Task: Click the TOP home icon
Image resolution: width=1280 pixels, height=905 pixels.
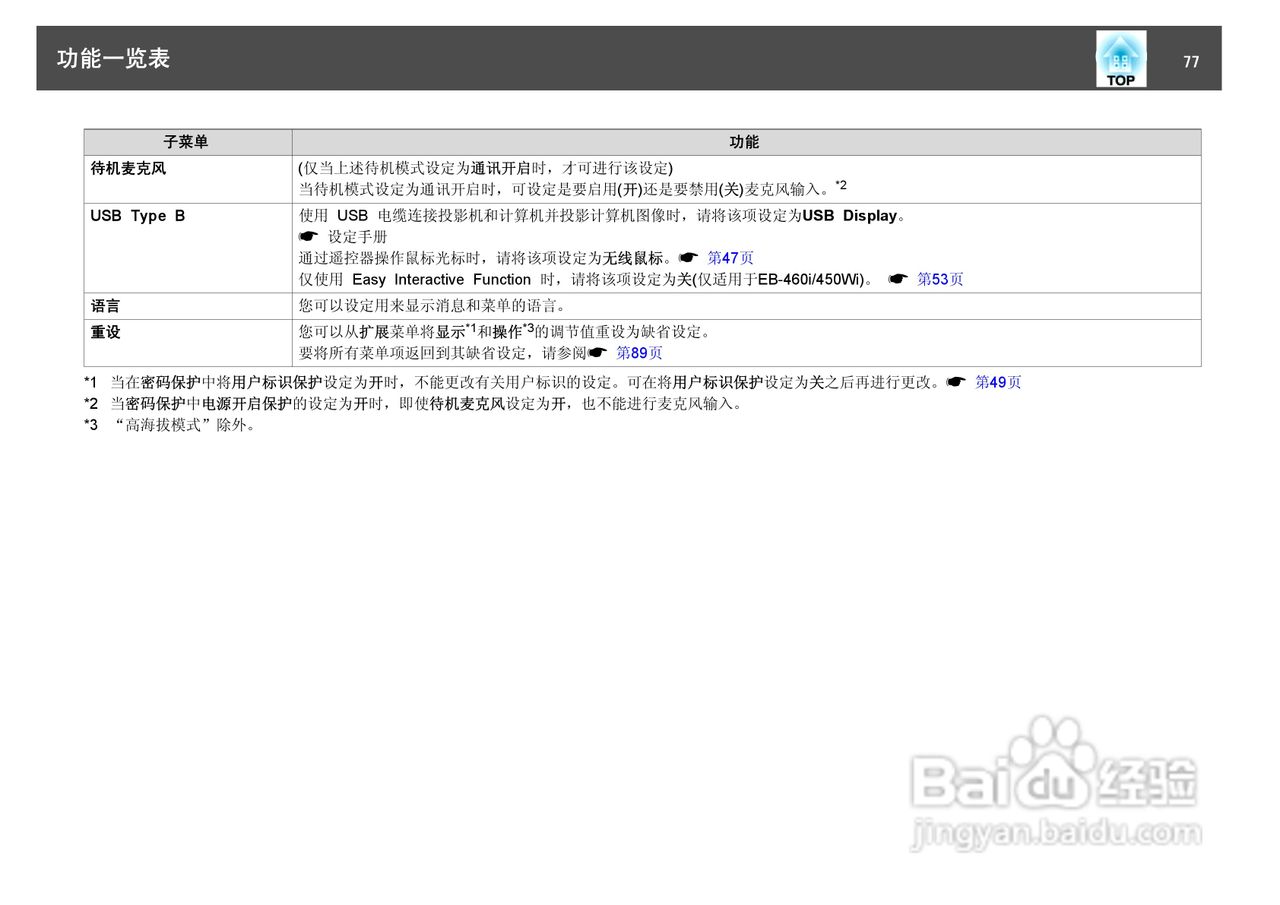Action: tap(1121, 58)
